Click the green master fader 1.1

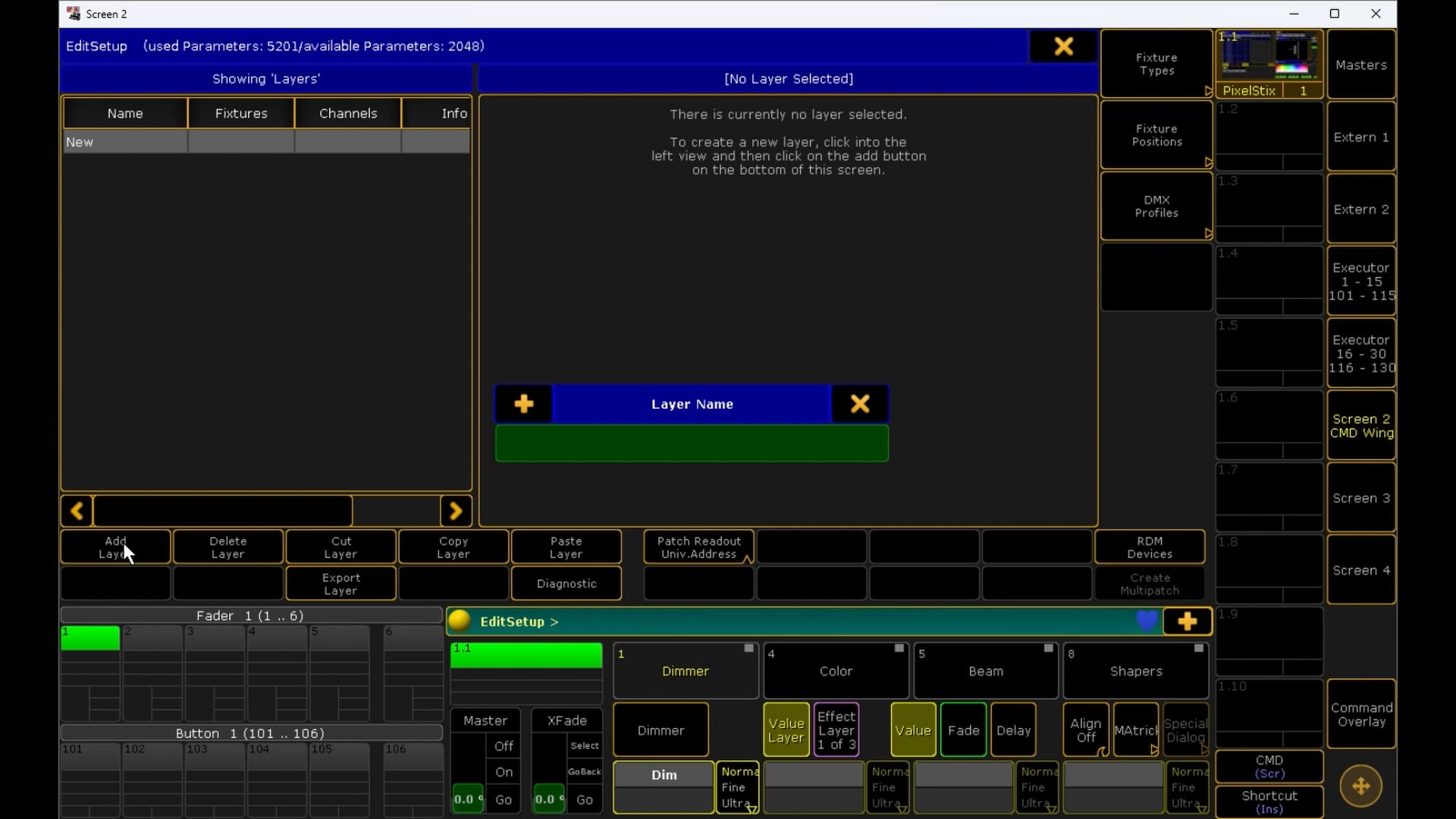[x=526, y=654]
